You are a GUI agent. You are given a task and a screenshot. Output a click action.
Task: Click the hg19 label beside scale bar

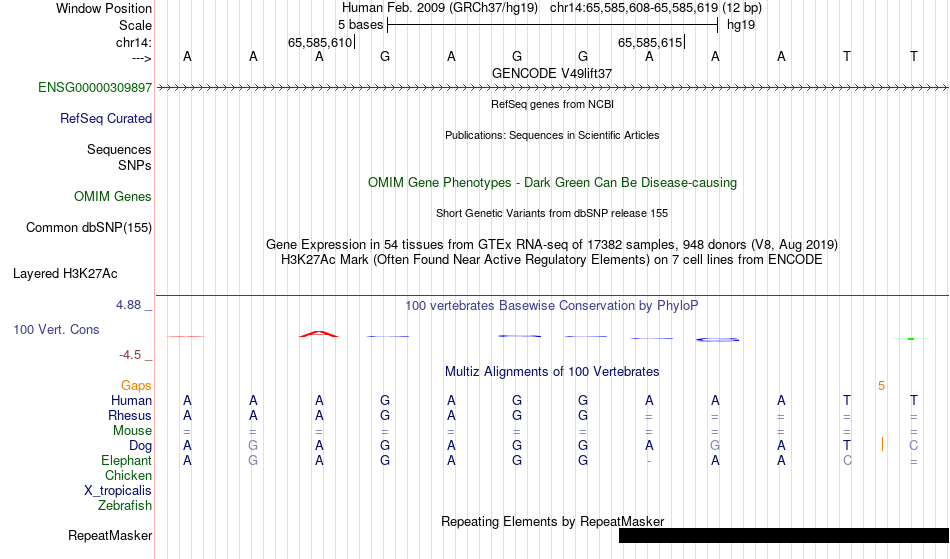741,25
